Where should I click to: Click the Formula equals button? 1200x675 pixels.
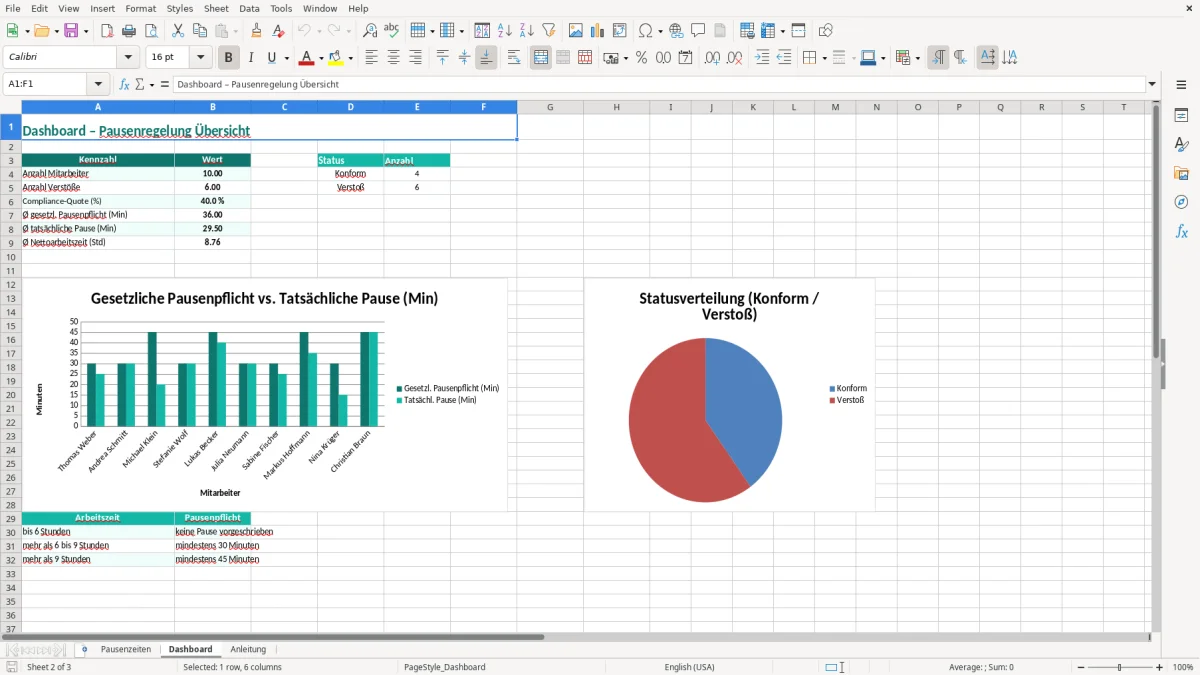pyautogui.click(x=165, y=84)
